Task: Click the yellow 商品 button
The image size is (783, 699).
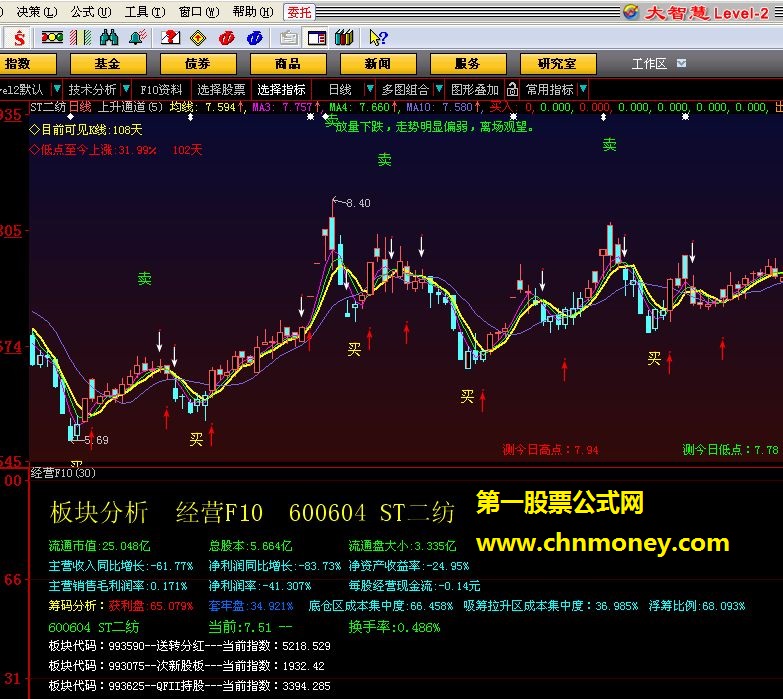Action: [288, 64]
